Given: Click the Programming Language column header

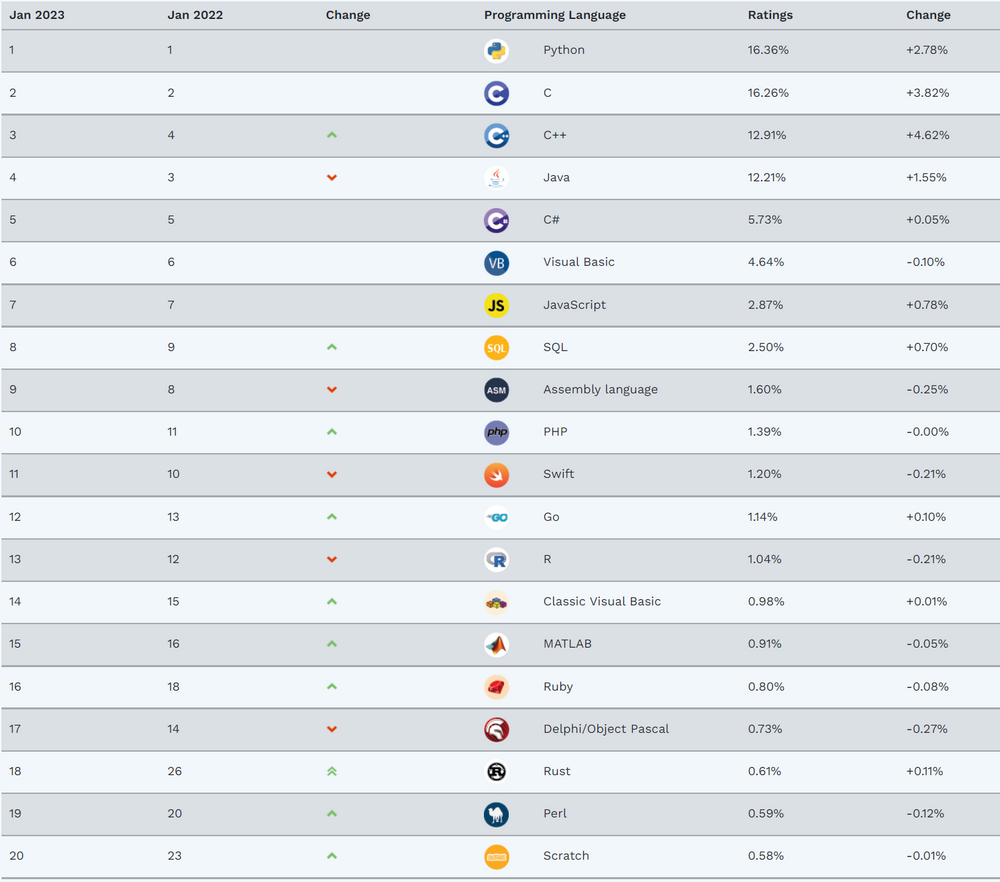Looking at the screenshot, I should coord(555,15).
